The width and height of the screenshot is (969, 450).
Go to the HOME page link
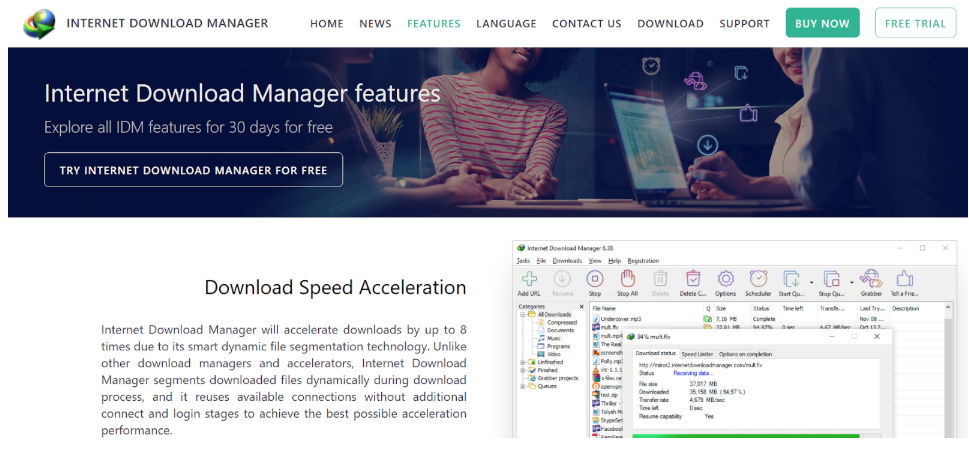coord(326,23)
